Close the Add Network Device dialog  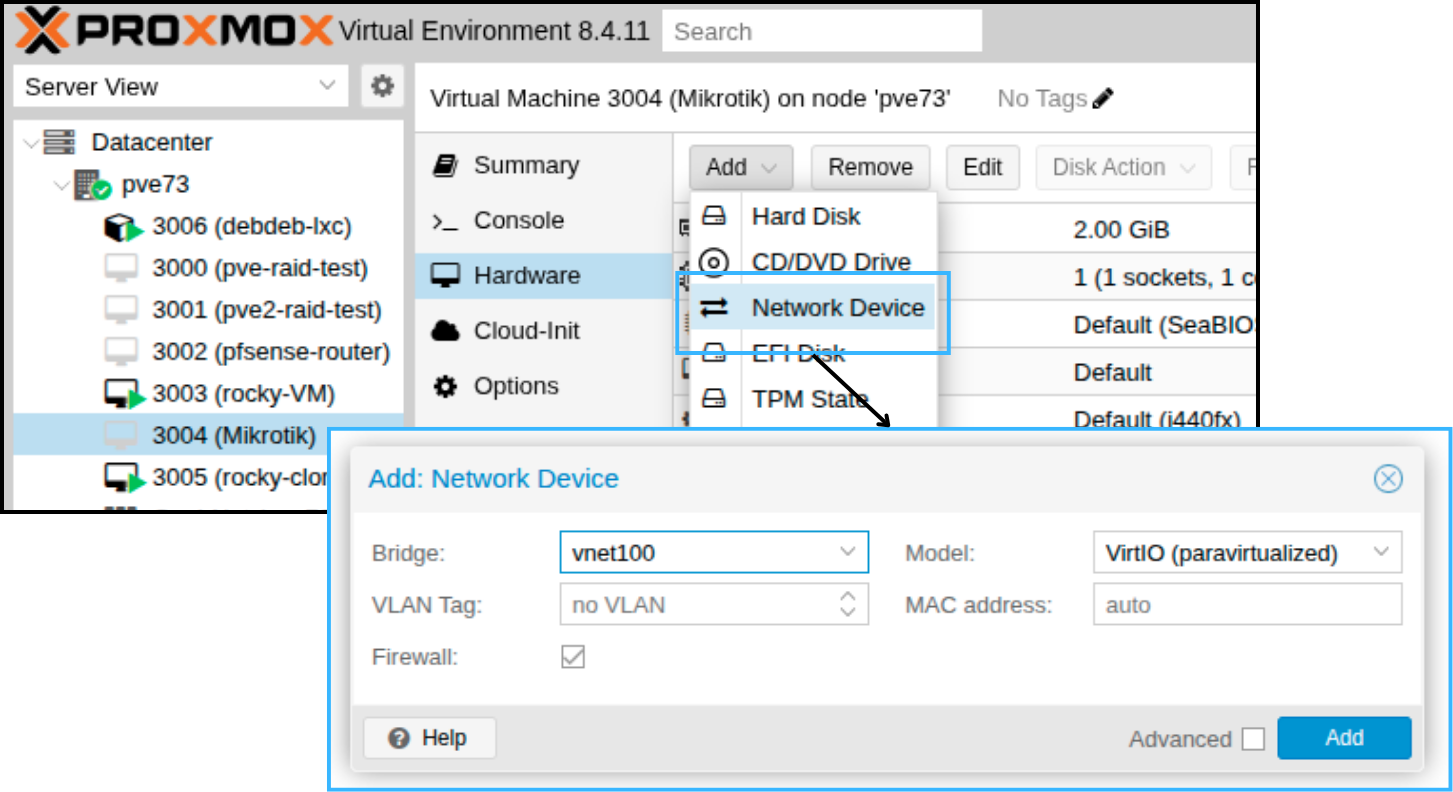tap(1387, 479)
